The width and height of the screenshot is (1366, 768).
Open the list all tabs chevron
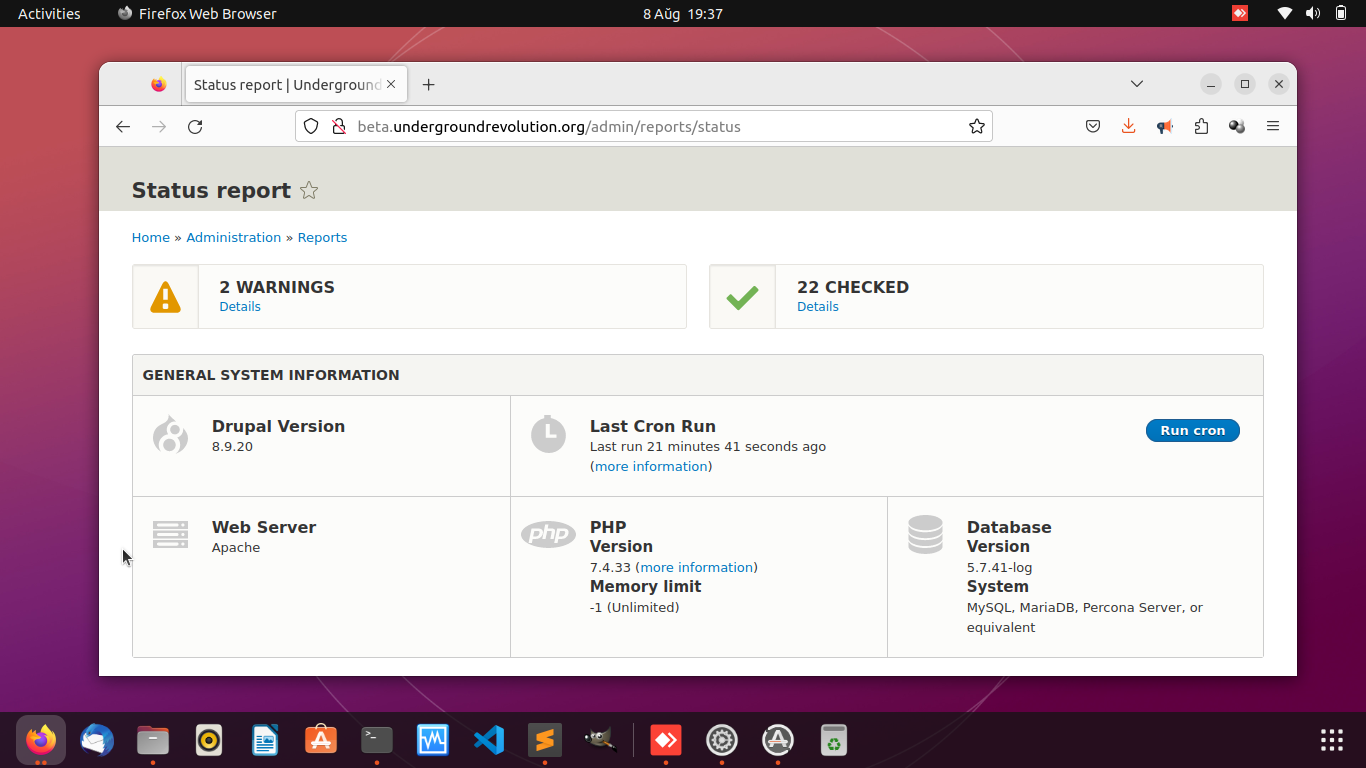1137,84
